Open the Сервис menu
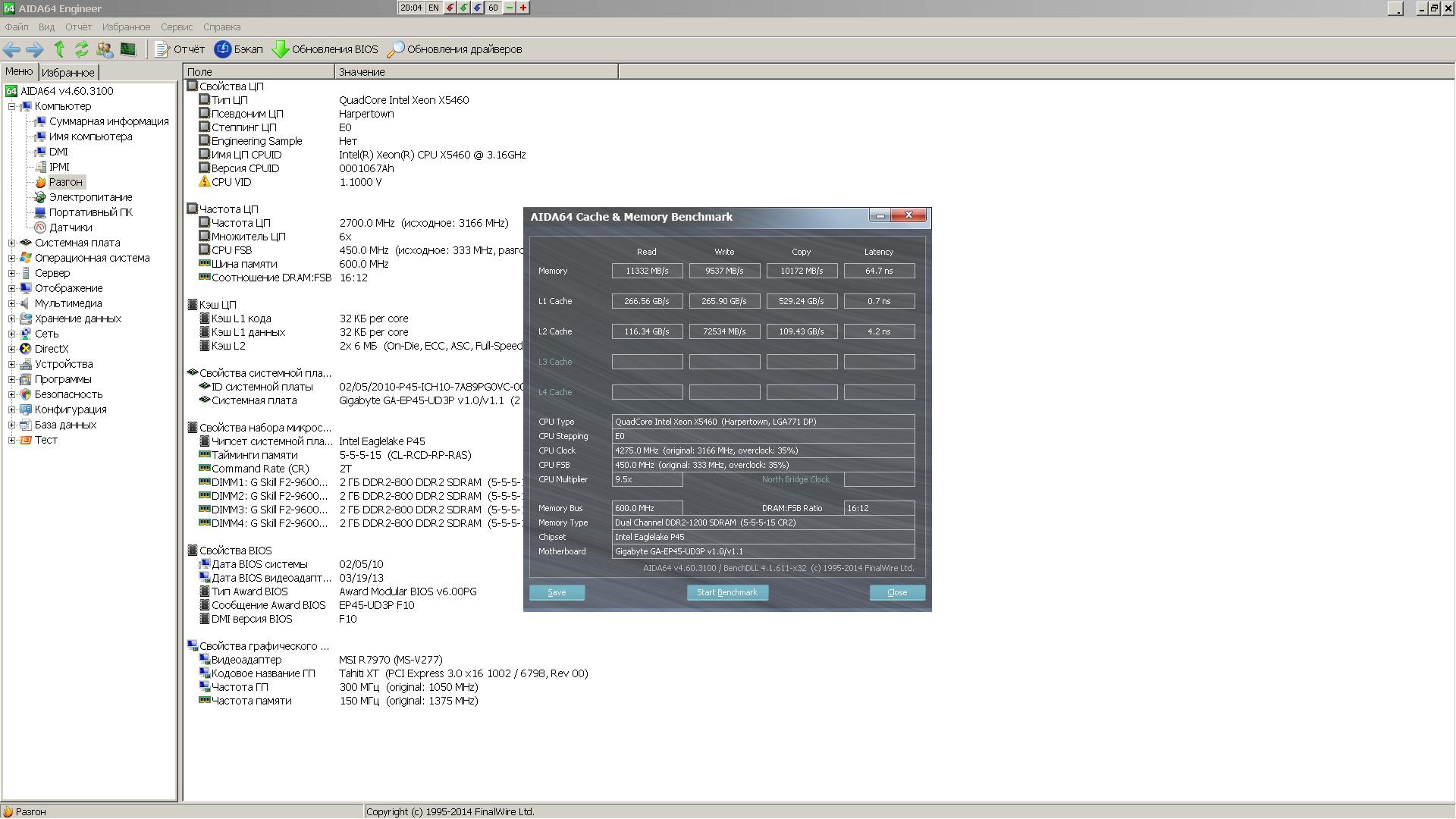1456x819 pixels. (x=176, y=27)
